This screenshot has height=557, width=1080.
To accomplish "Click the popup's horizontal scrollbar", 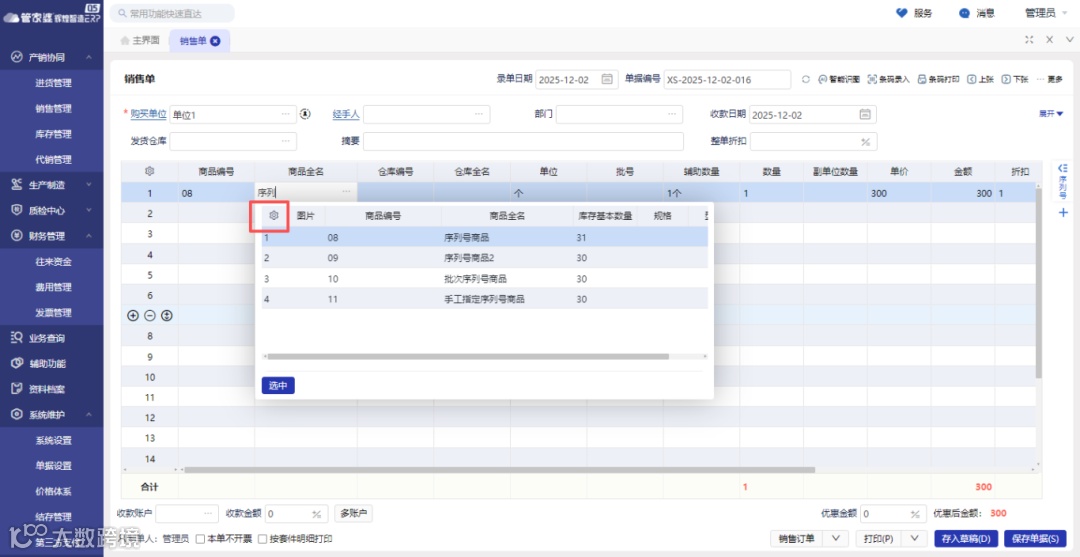I will 468,357.
